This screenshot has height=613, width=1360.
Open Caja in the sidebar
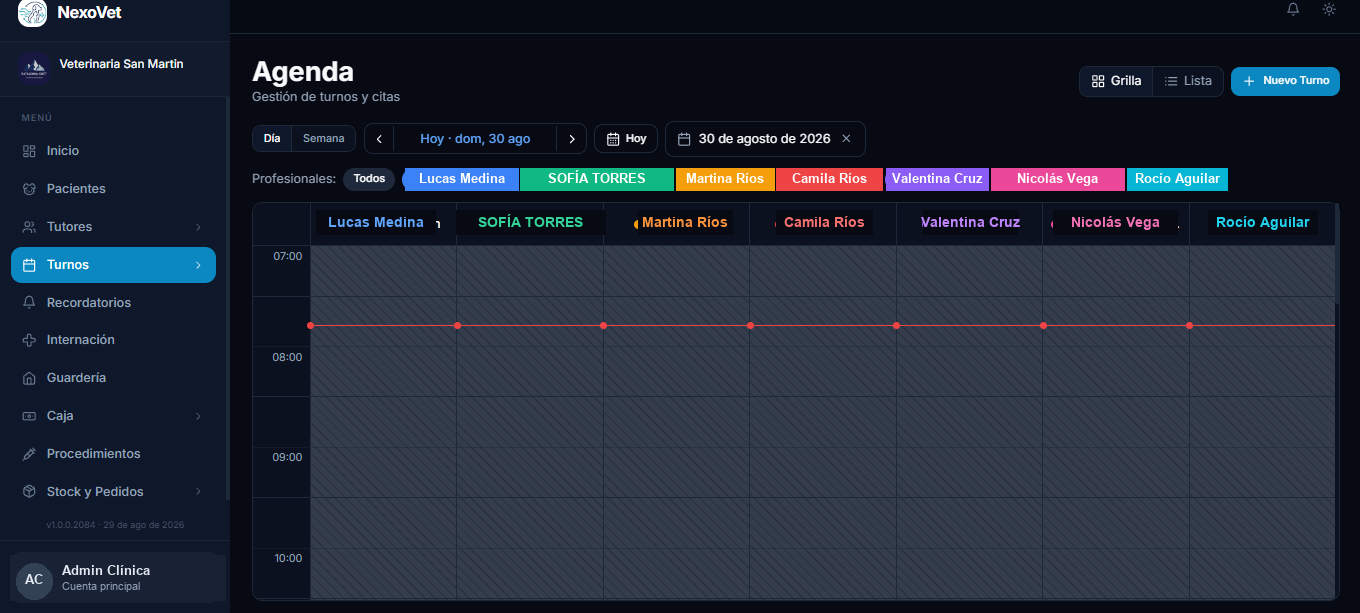pos(113,416)
